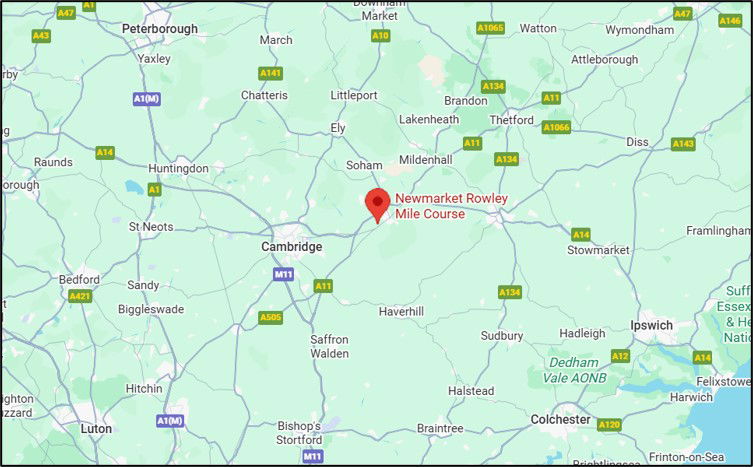This screenshot has width=753, height=467.
Task: Click the A505 road shield
Action: point(270,318)
